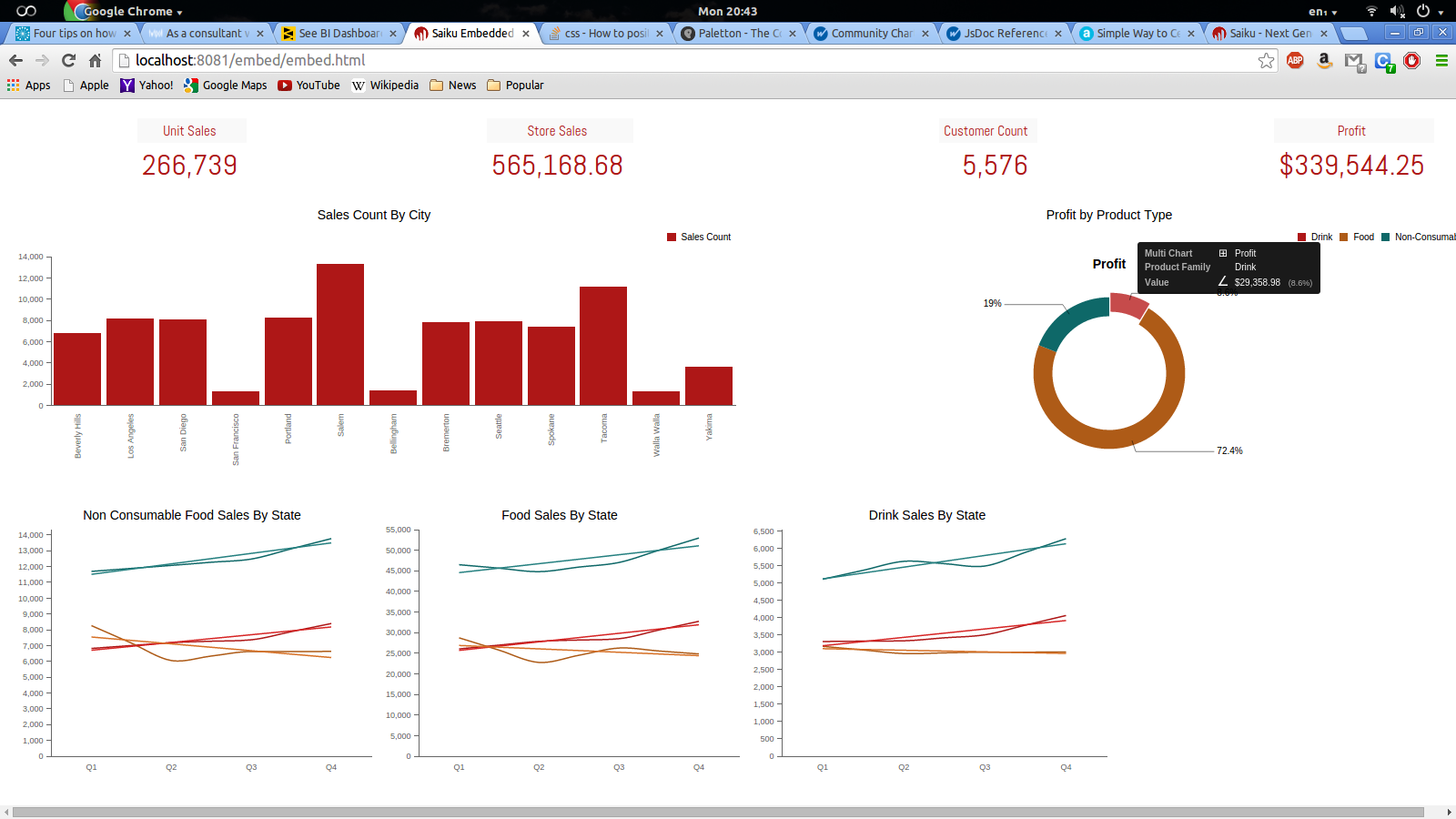Viewport: 1456px width, 819px height.
Task: Click the Salem bar in Sales Count chart
Action: [x=340, y=335]
